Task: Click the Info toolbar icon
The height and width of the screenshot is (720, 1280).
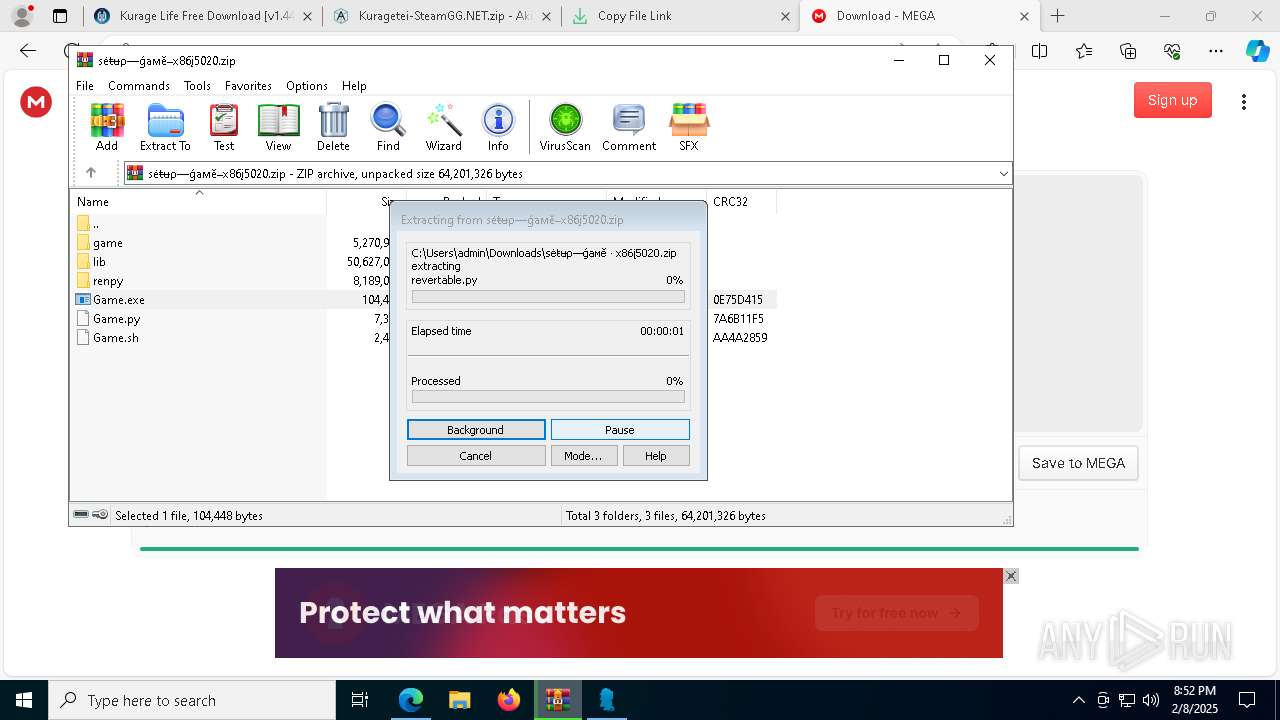Action: tap(498, 127)
